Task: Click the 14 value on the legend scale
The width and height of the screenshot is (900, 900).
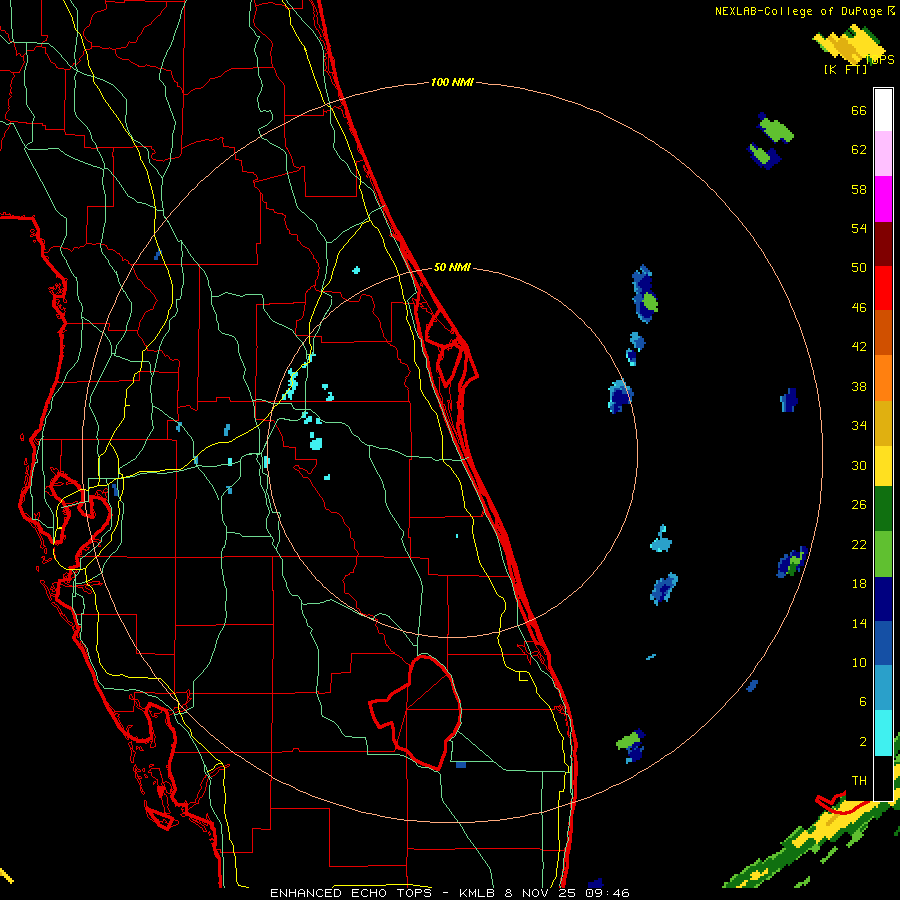Action: tap(859, 623)
